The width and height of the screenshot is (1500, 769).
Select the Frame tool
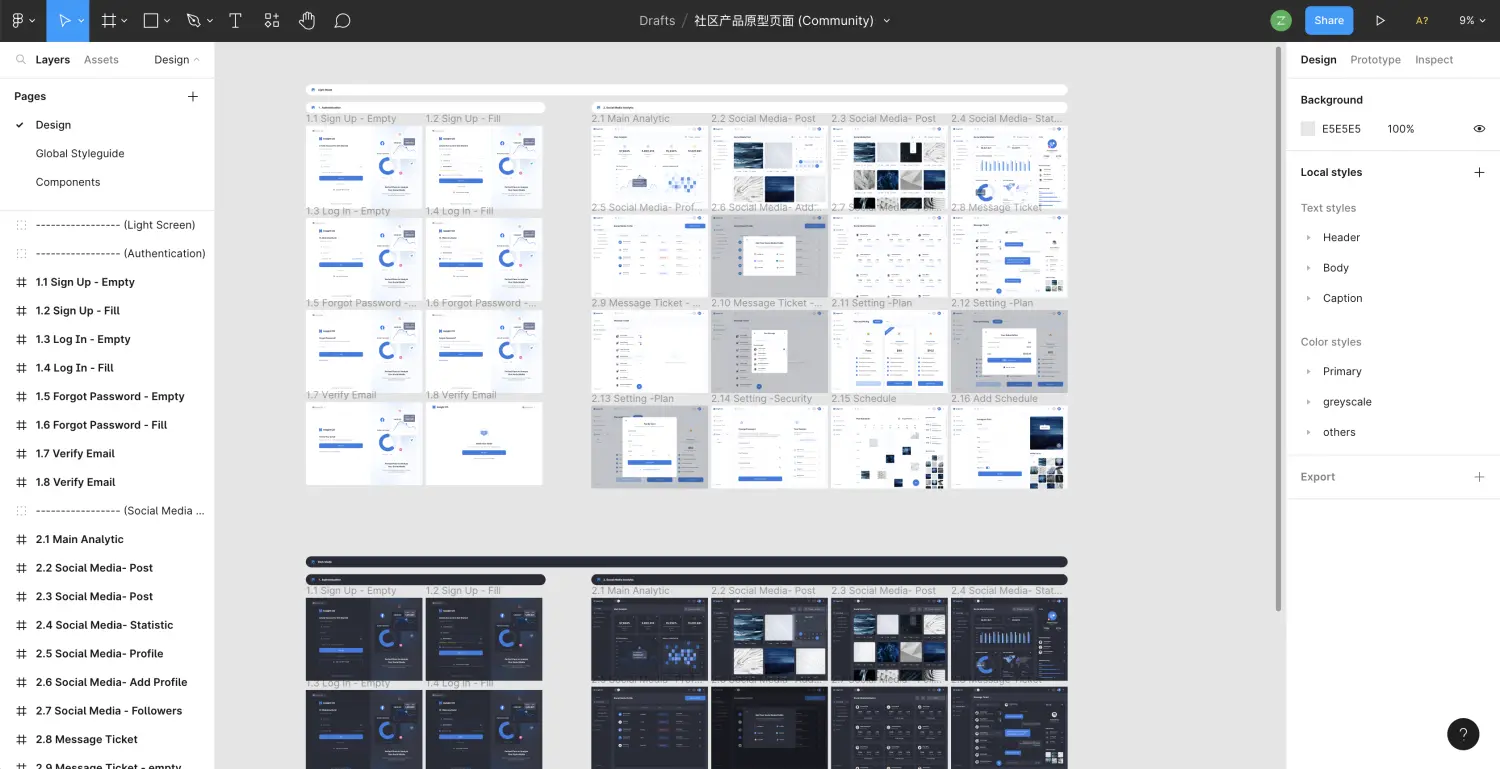click(x=109, y=20)
